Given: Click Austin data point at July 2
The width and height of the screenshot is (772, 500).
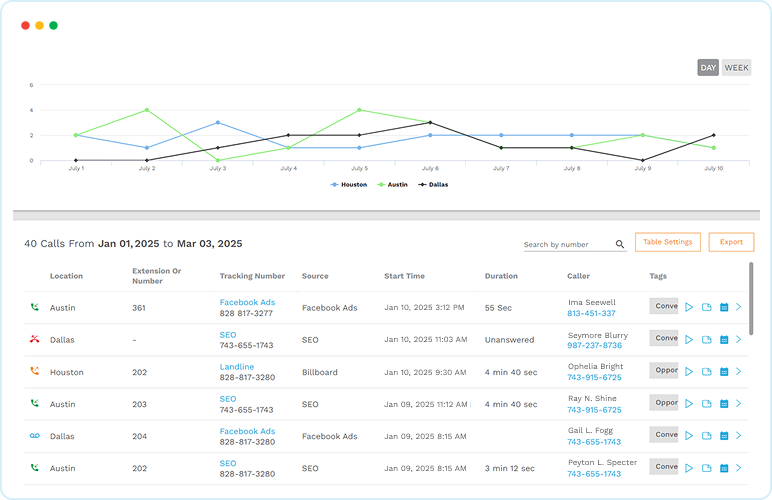Looking at the screenshot, I should tap(147, 110).
